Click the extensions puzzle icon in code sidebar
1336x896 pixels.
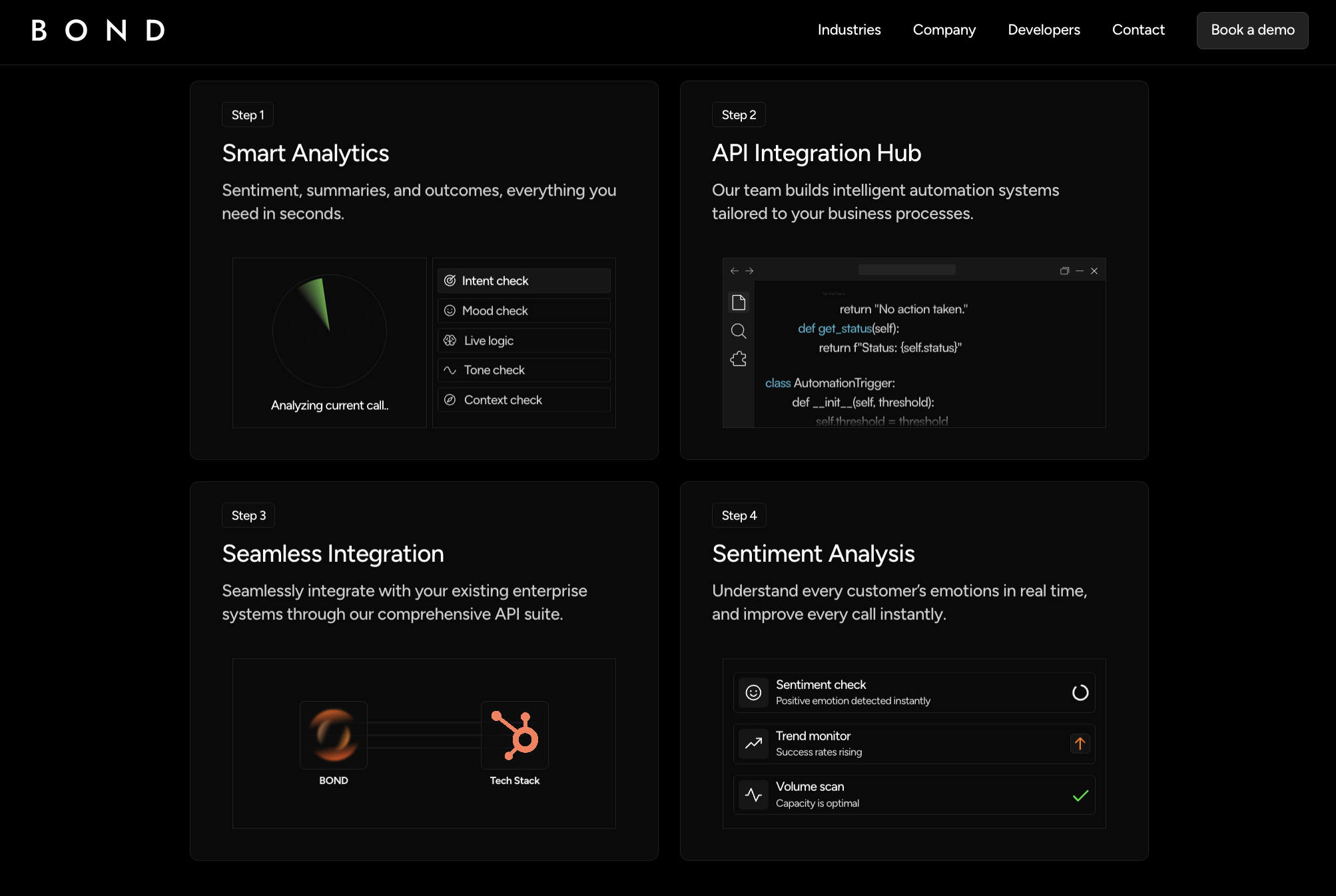coord(738,359)
